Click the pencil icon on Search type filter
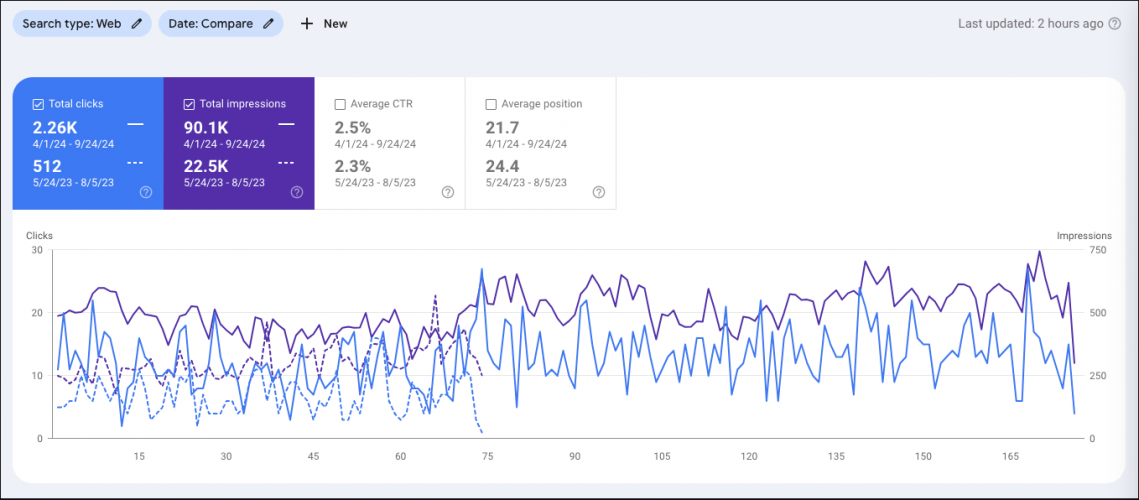 137,24
